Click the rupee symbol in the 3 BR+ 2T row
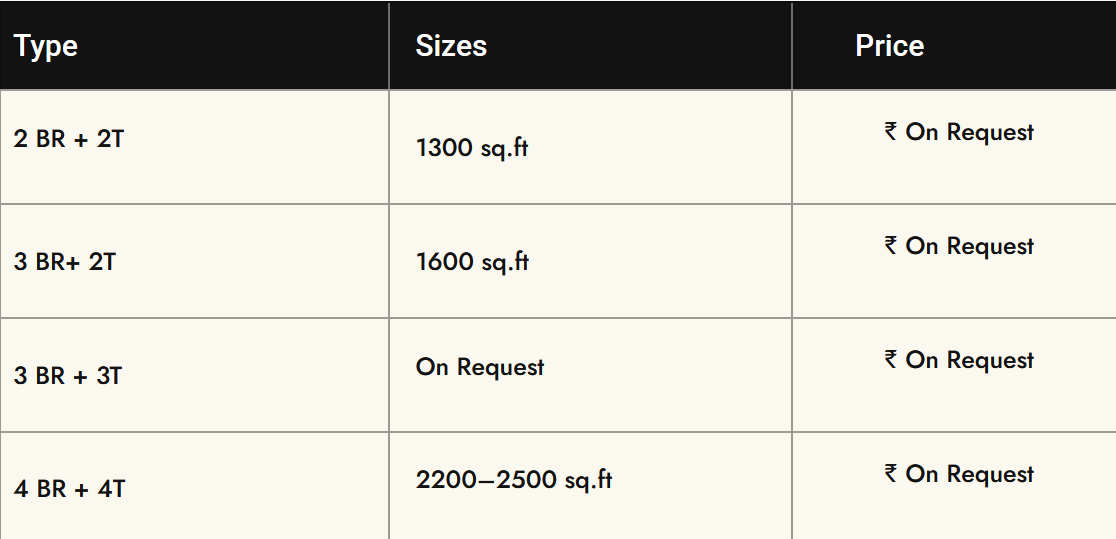Viewport: 1116px width, 539px height. [x=891, y=245]
